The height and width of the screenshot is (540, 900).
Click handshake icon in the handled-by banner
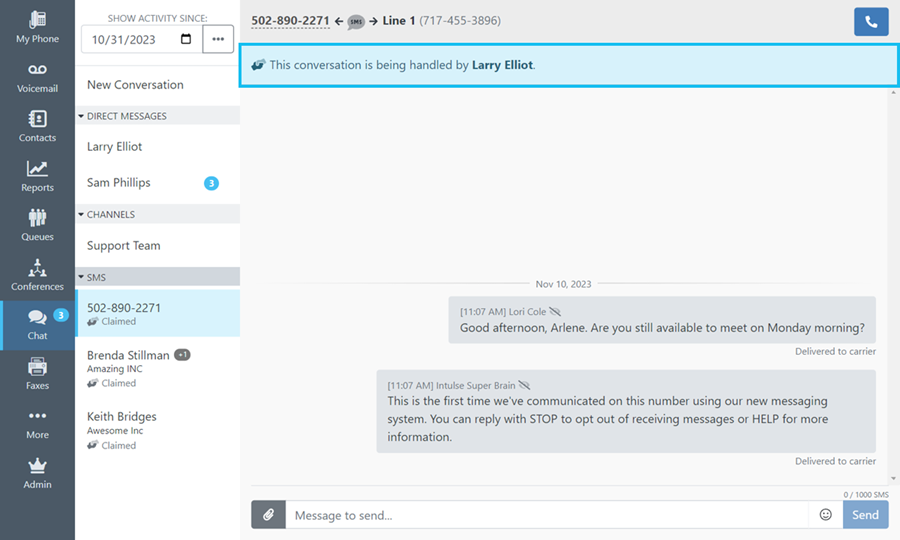point(258,65)
